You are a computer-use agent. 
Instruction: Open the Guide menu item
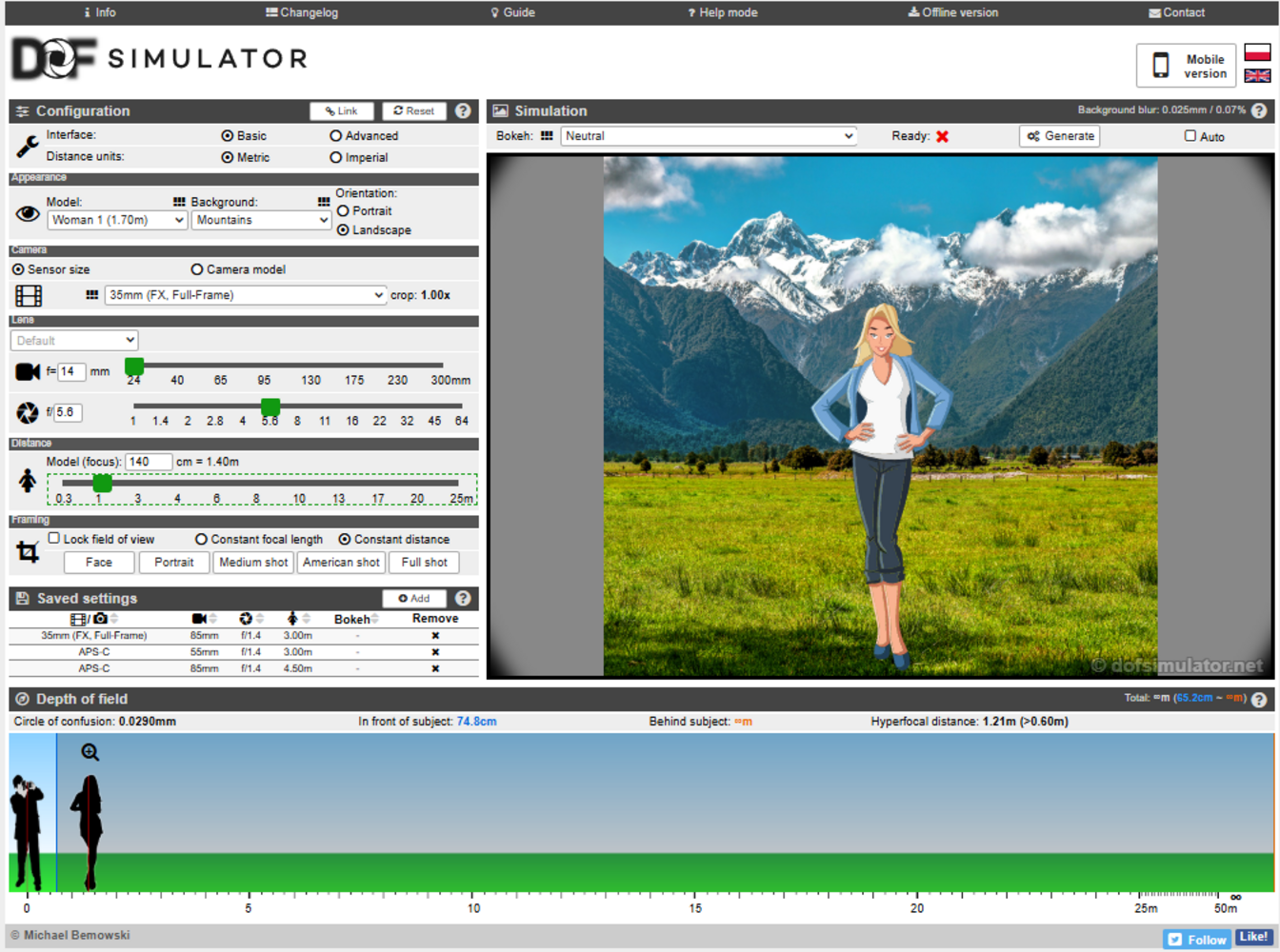click(x=512, y=12)
